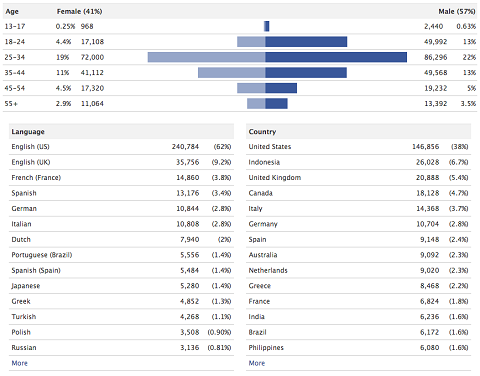Click the Italian language label

click(x=21, y=224)
